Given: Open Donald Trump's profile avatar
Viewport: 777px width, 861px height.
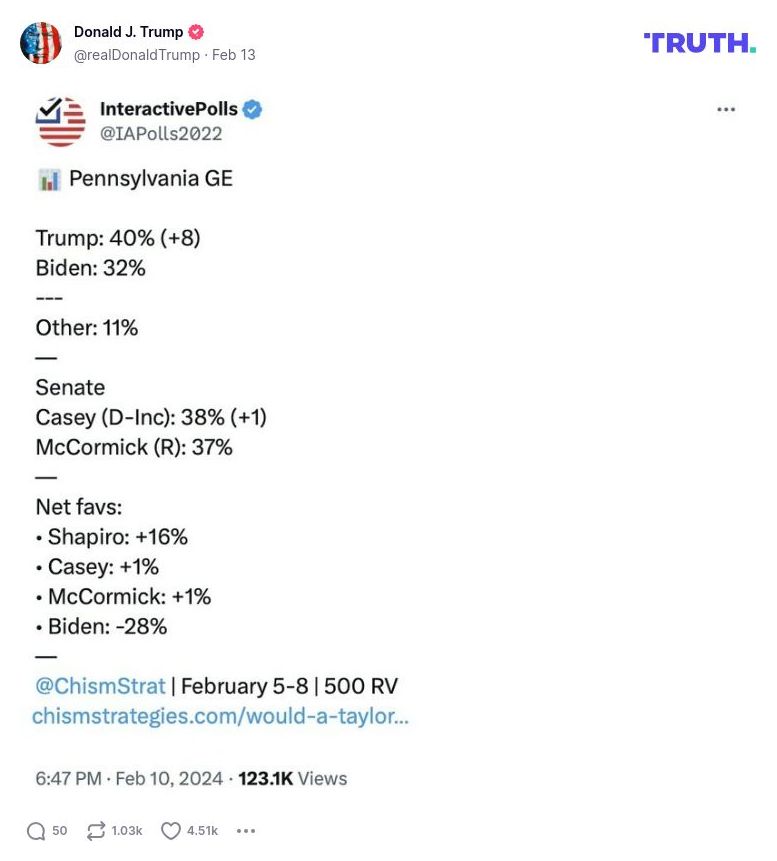Looking at the screenshot, I should tap(41, 43).
